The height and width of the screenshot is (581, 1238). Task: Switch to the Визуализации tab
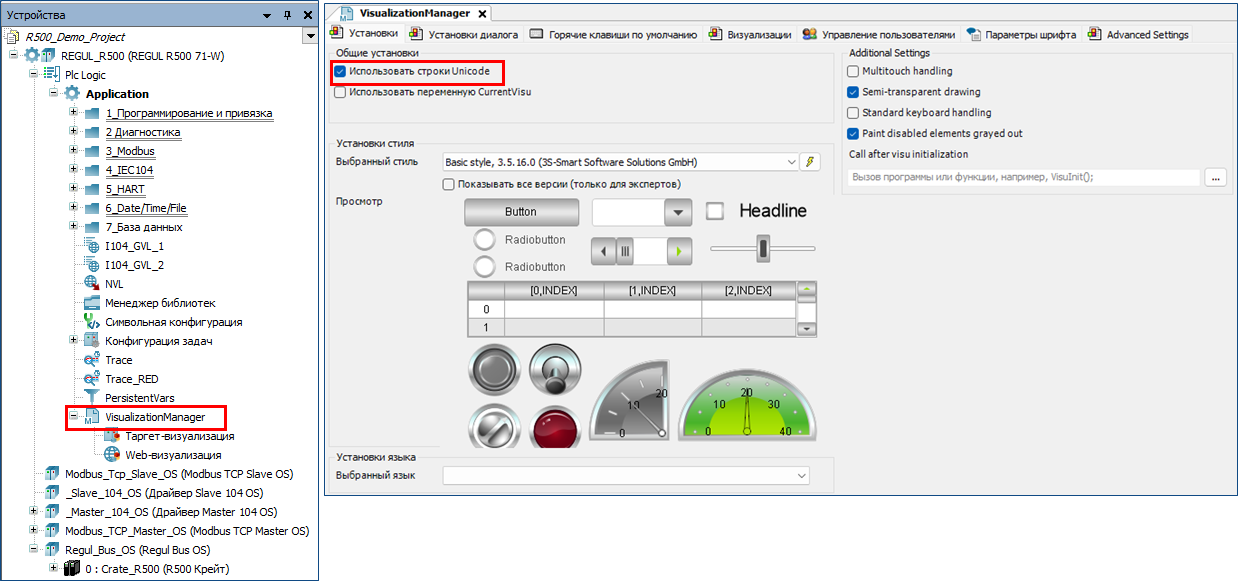(750, 34)
